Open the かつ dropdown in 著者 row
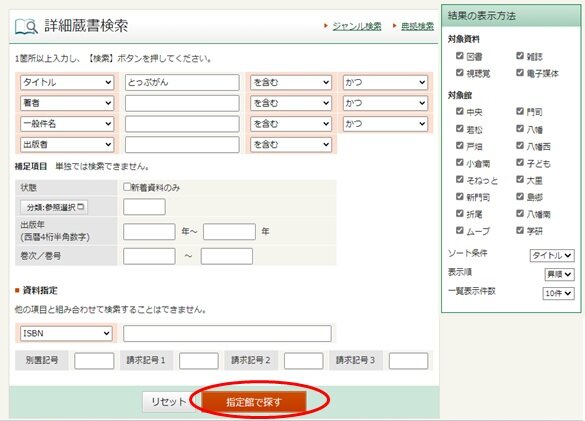The image size is (585, 421). 385,103
